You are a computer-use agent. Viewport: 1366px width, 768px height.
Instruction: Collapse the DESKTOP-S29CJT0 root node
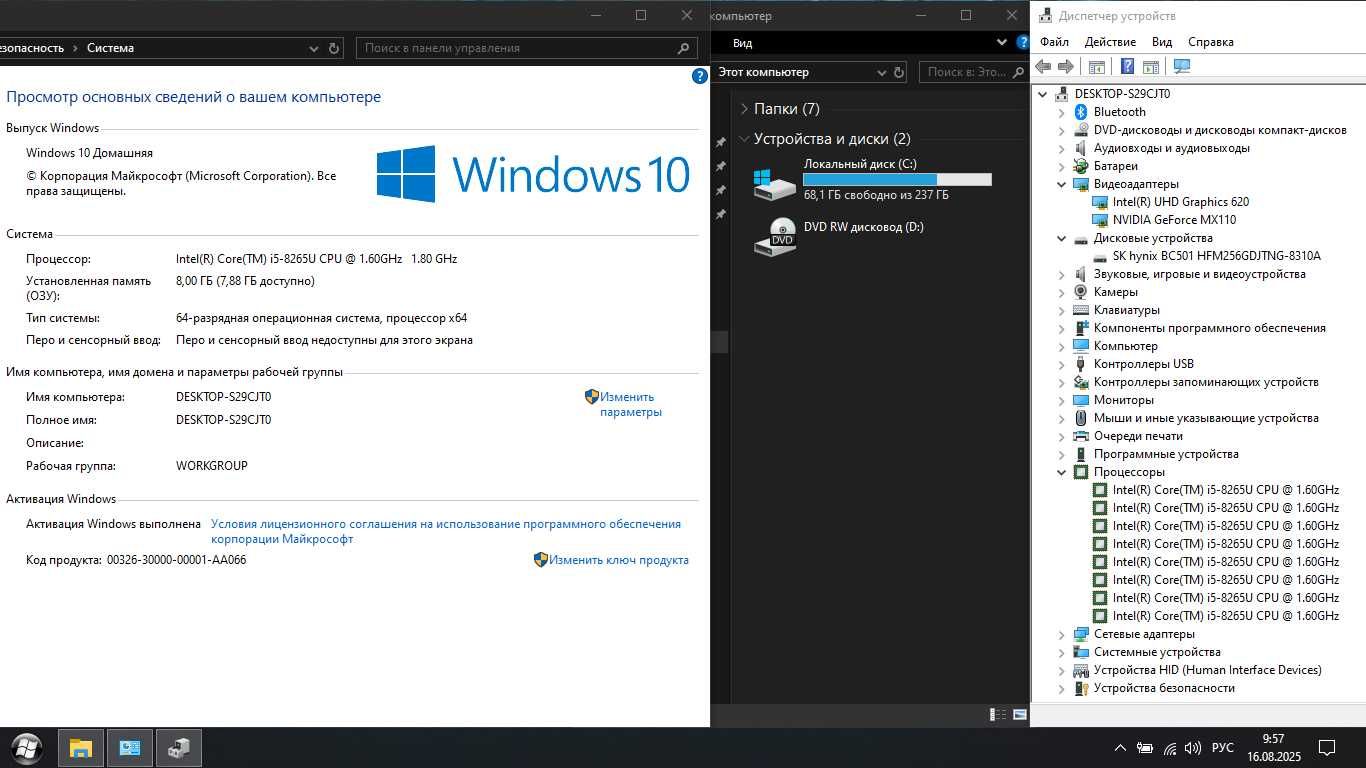coord(1043,94)
